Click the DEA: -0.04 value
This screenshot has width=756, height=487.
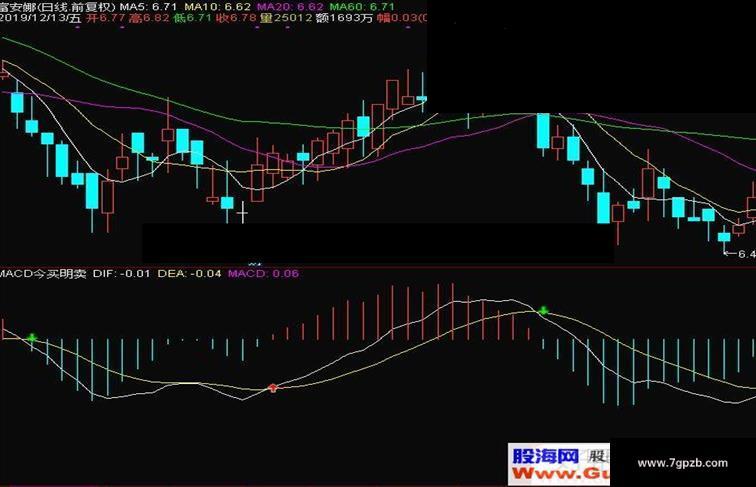click(x=189, y=274)
